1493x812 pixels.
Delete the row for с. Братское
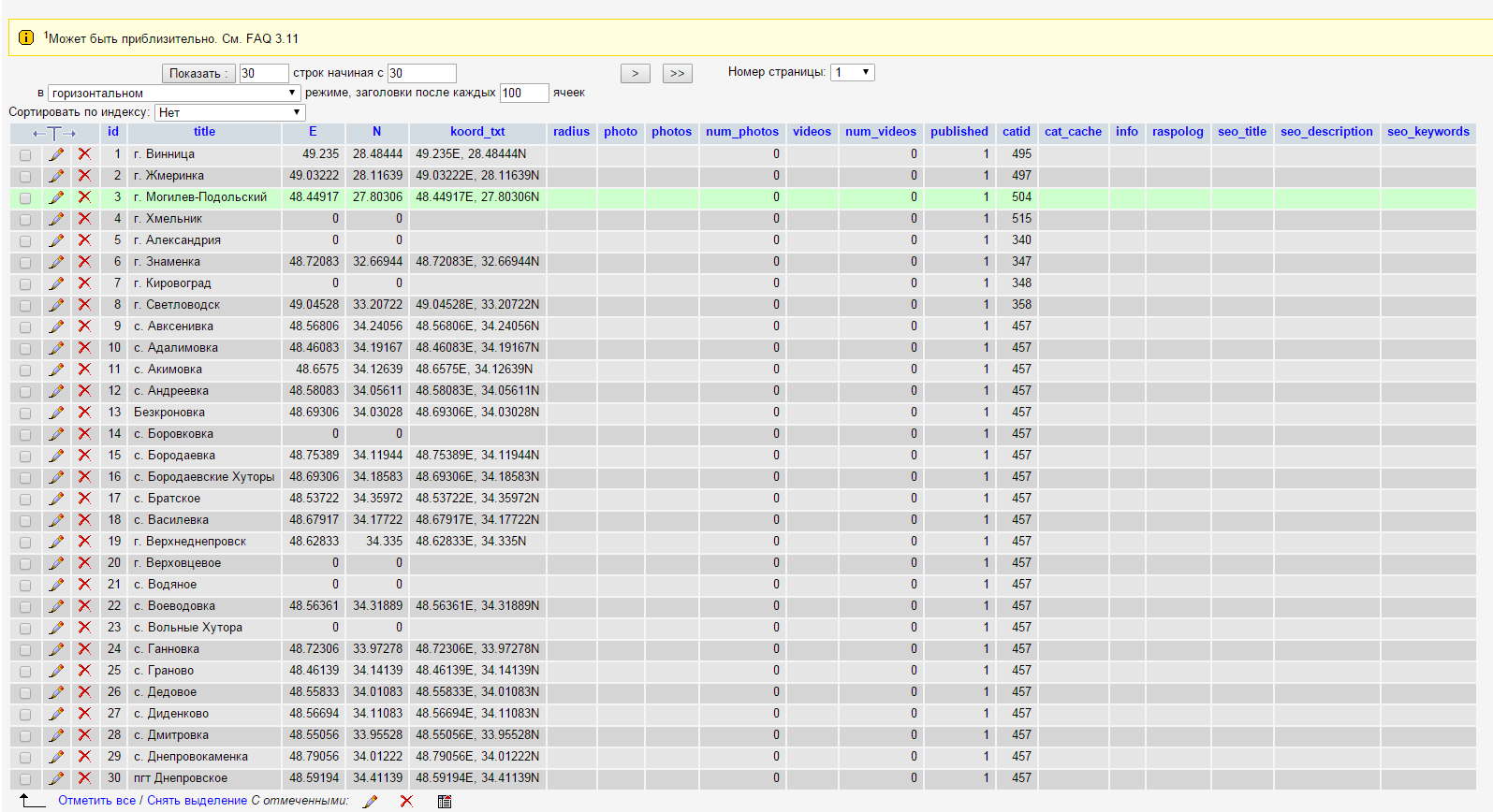click(84, 499)
